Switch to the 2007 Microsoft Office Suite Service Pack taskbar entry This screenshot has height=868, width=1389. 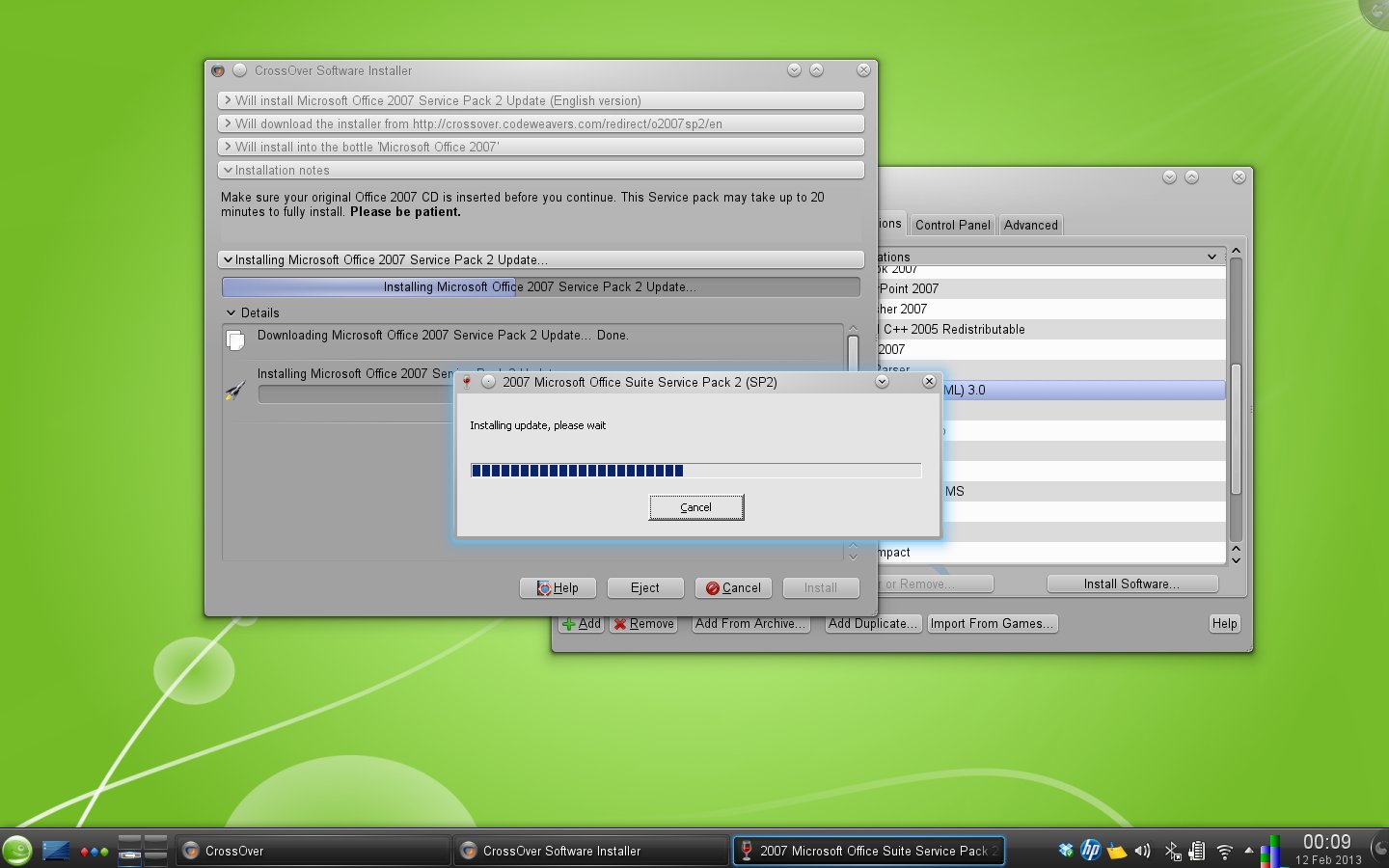[868, 851]
